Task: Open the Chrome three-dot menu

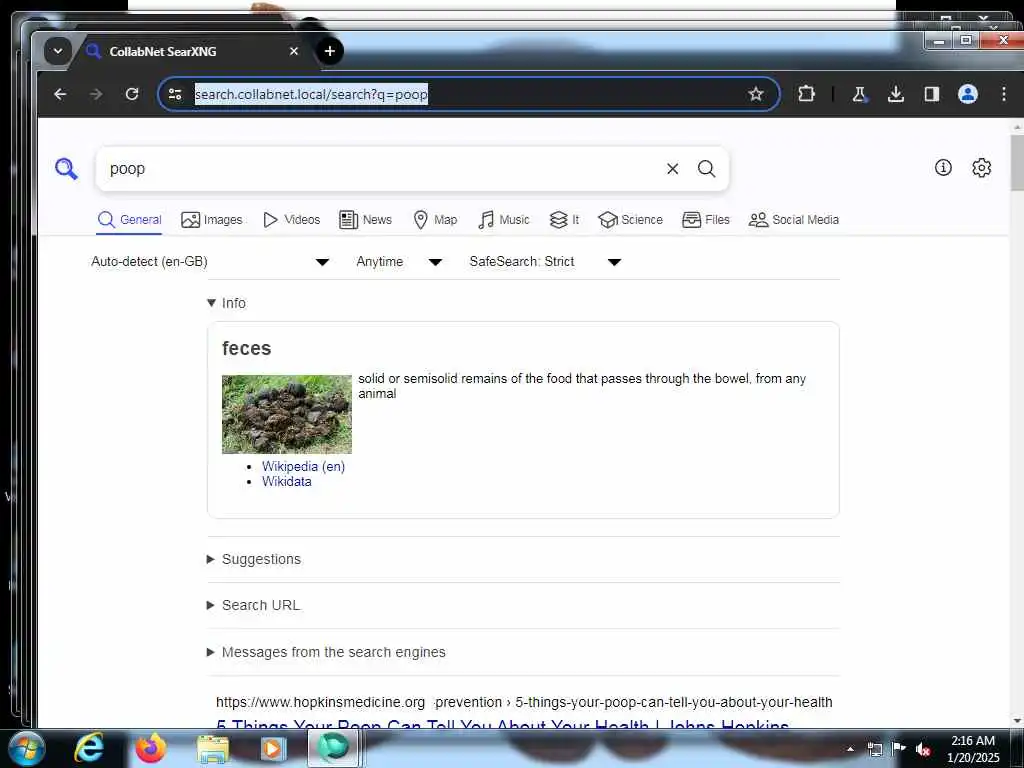Action: click(x=1004, y=94)
